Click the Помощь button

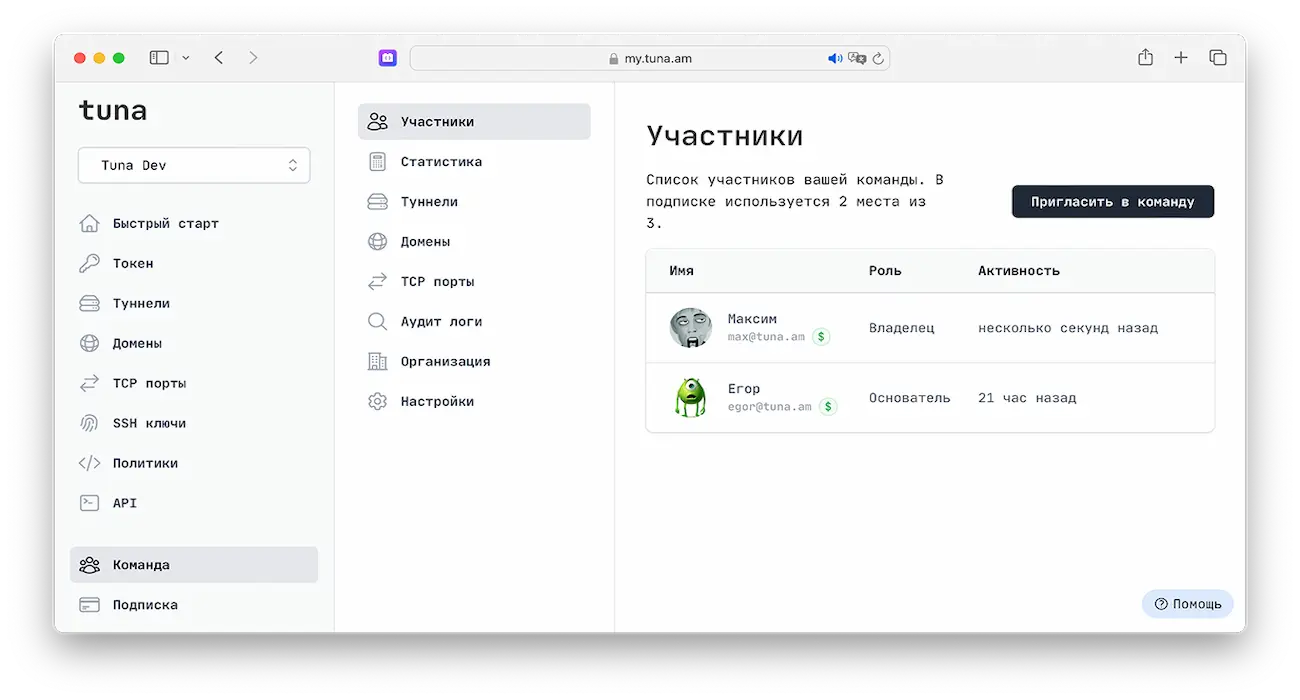tap(1187, 603)
